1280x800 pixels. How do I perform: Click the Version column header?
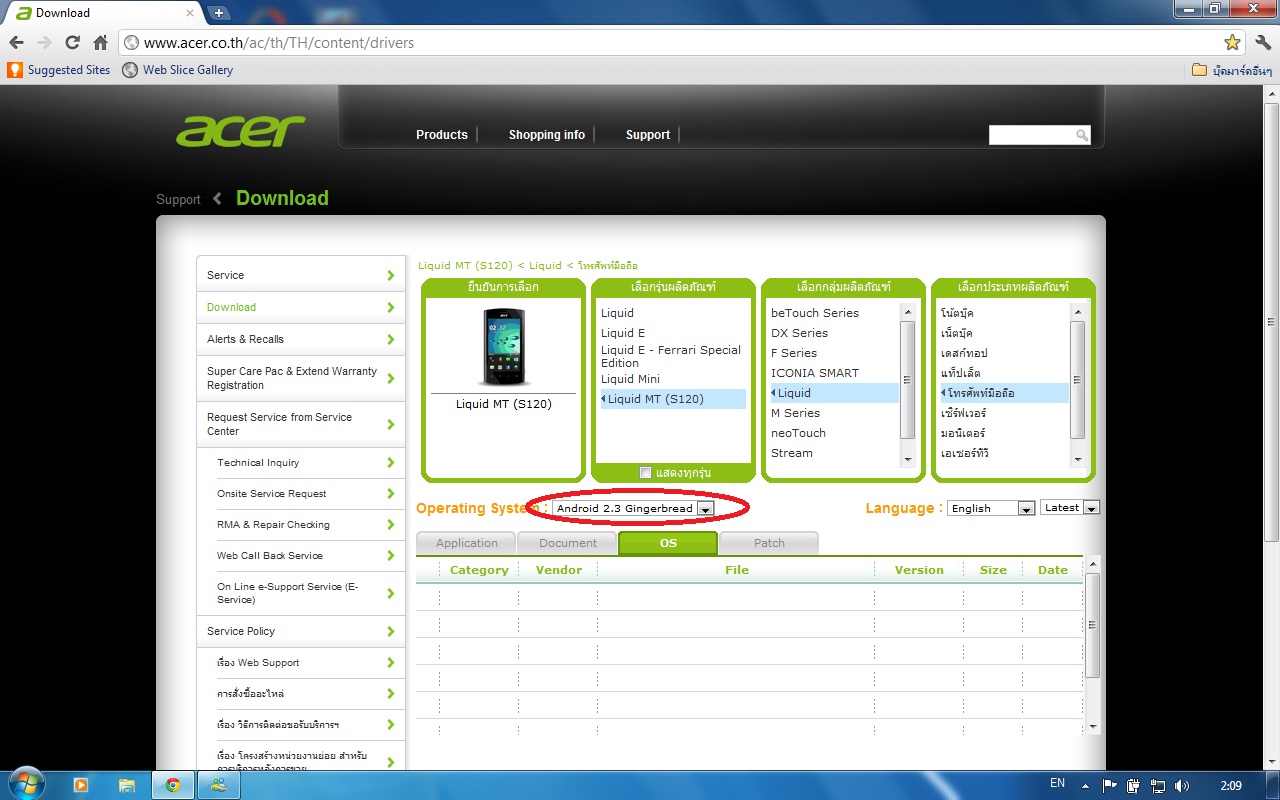pyautogui.click(x=919, y=570)
